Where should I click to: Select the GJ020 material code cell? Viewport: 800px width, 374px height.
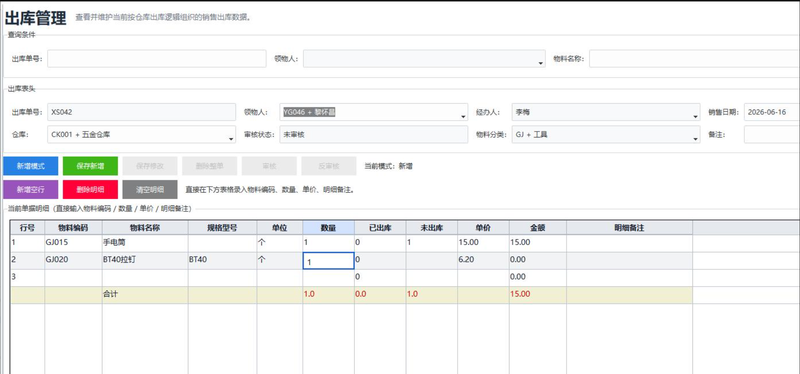[x=73, y=260]
